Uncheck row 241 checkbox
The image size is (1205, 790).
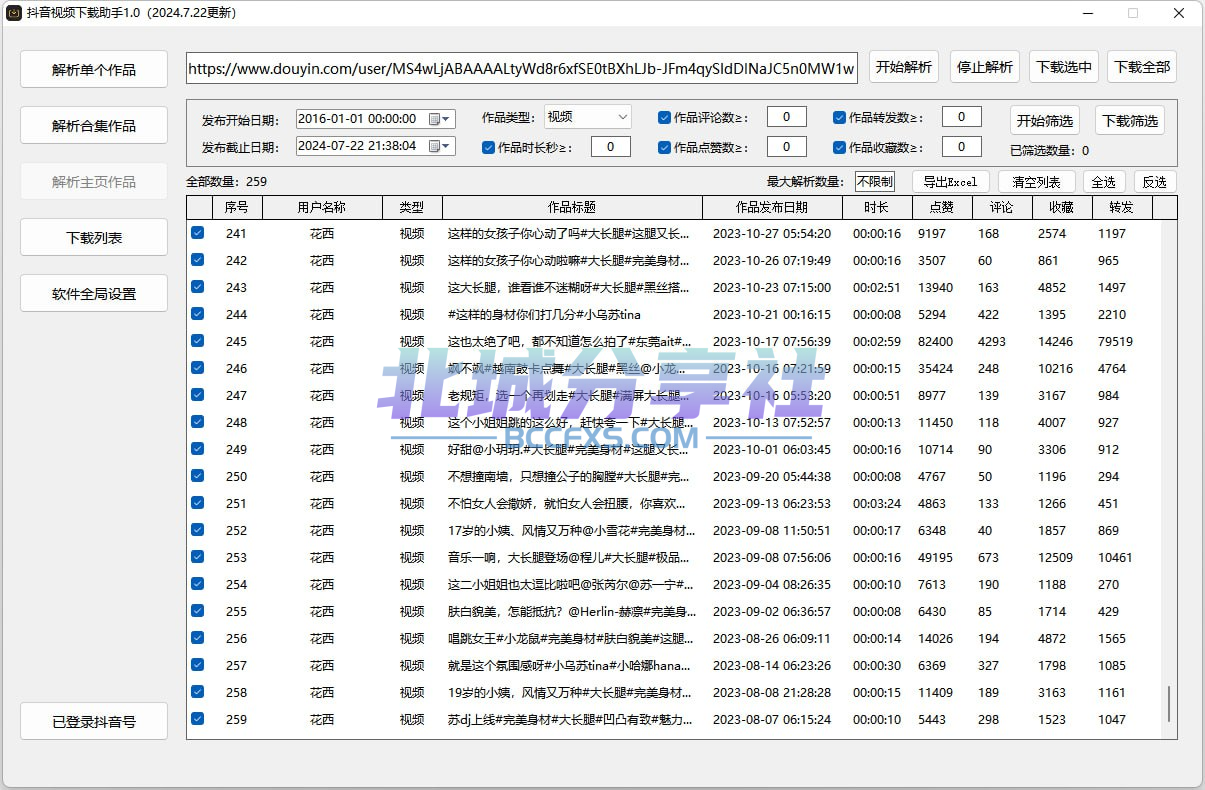pos(198,233)
